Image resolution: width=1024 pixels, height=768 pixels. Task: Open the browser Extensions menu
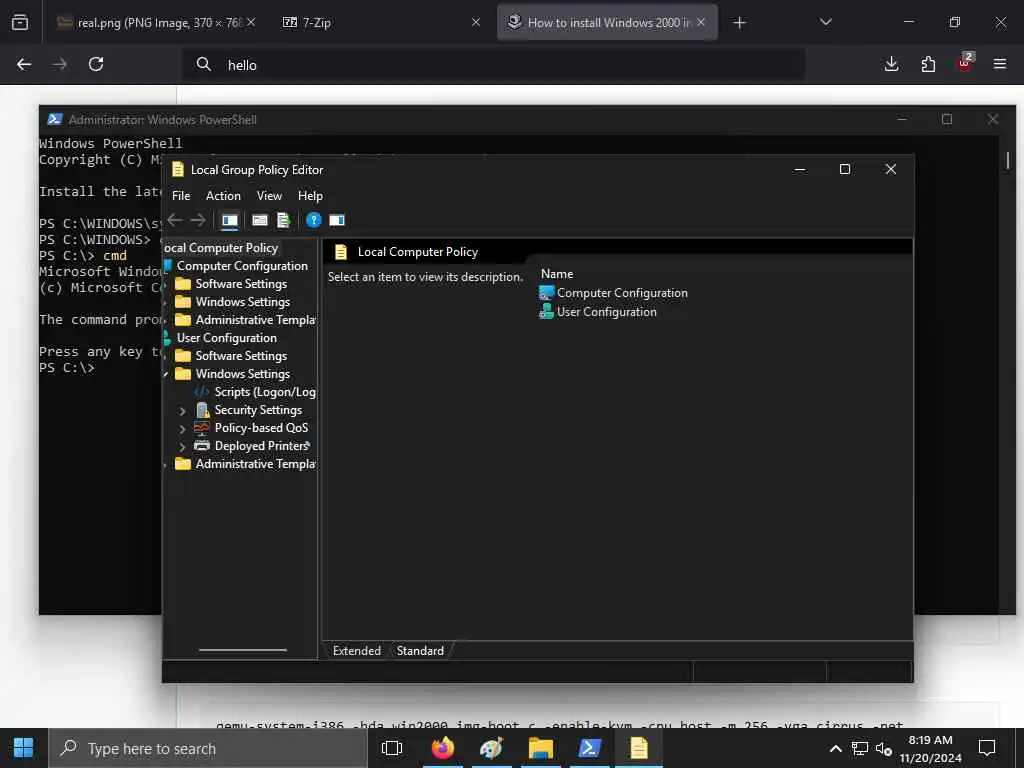928,64
